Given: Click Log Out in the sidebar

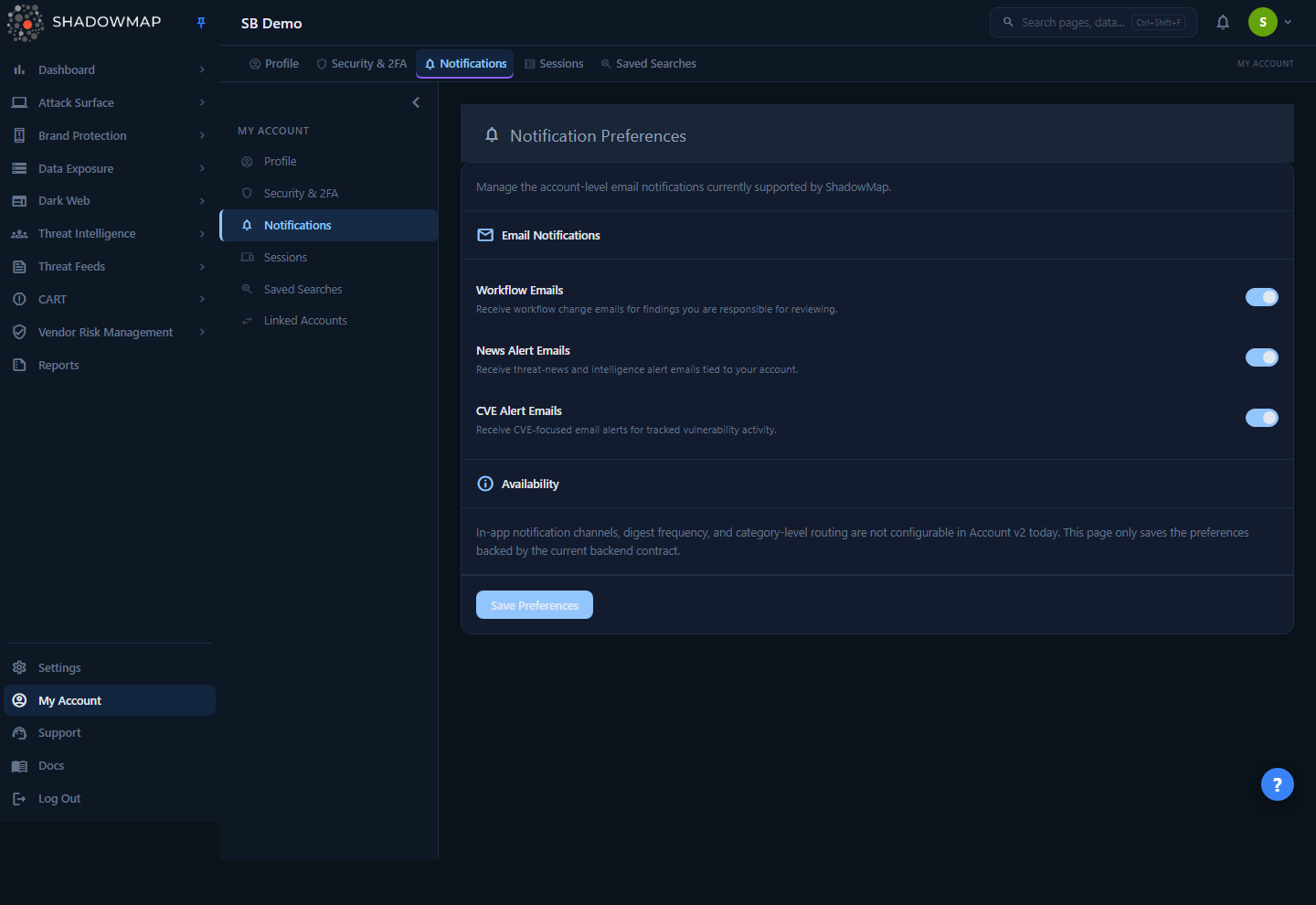Looking at the screenshot, I should tap(110, 799).
